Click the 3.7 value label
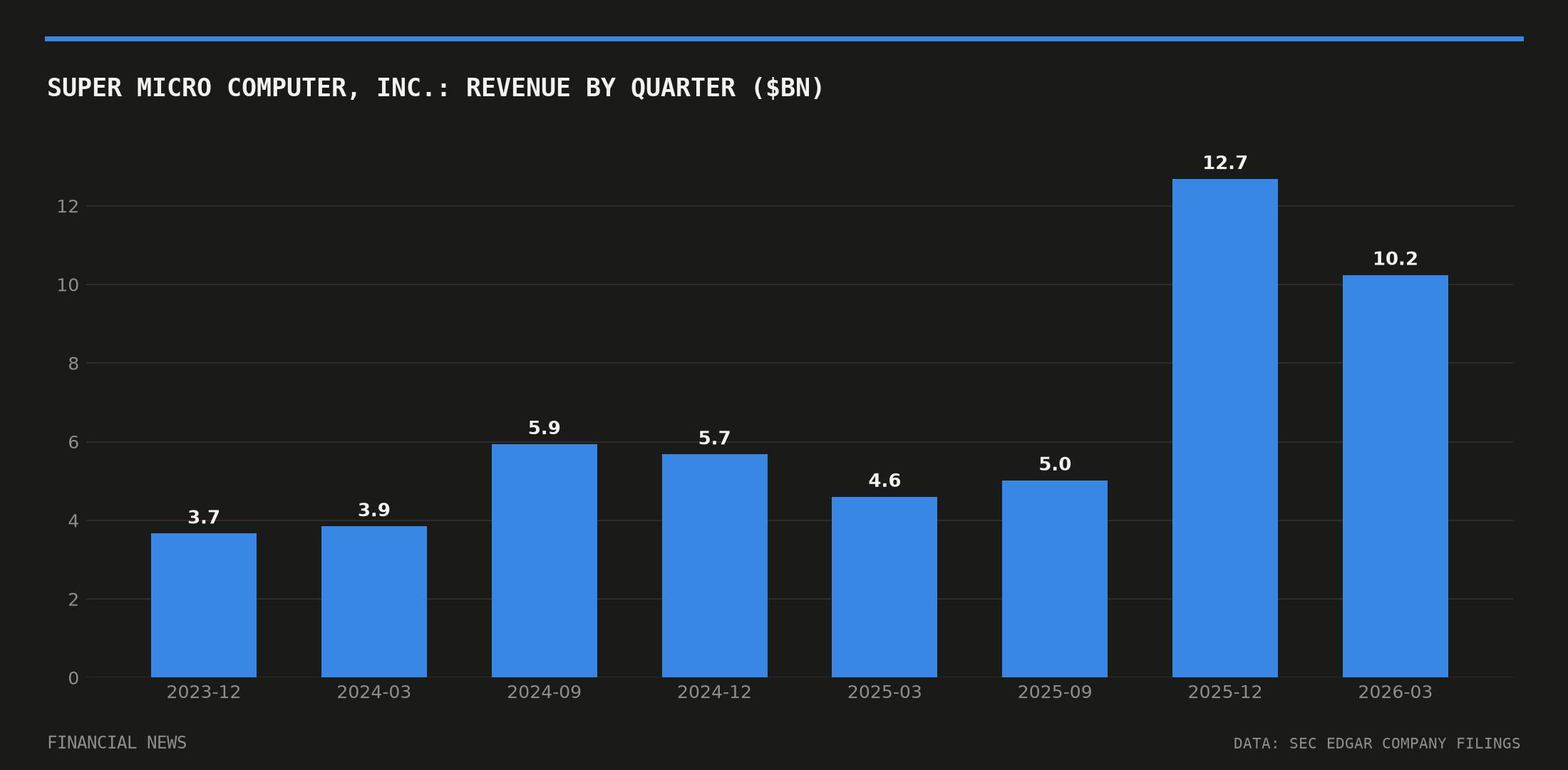This screenshot has width=1568, height=770. (x=204, y=518)
